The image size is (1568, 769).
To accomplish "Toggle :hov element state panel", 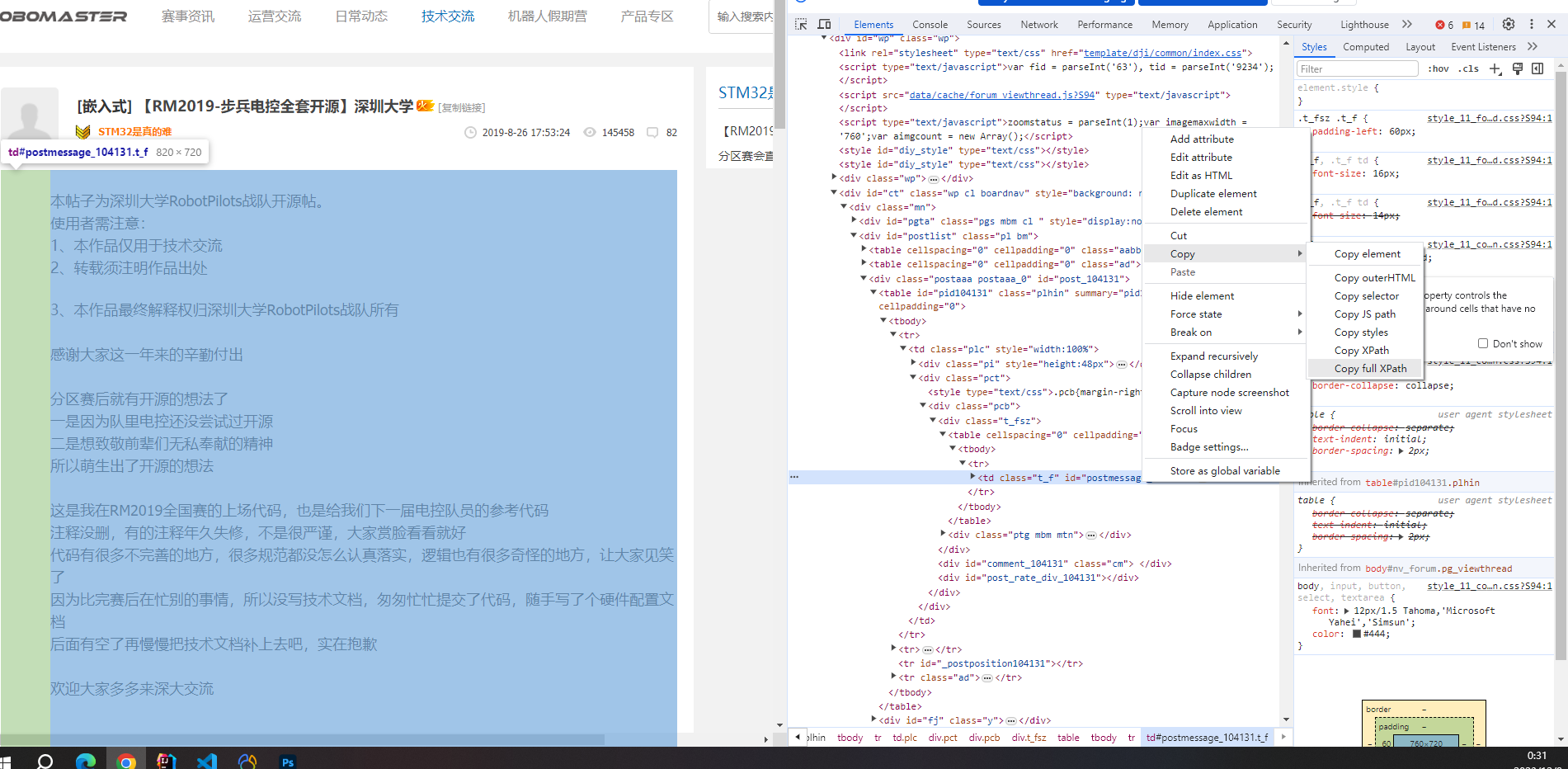I will coord(1439,68).
